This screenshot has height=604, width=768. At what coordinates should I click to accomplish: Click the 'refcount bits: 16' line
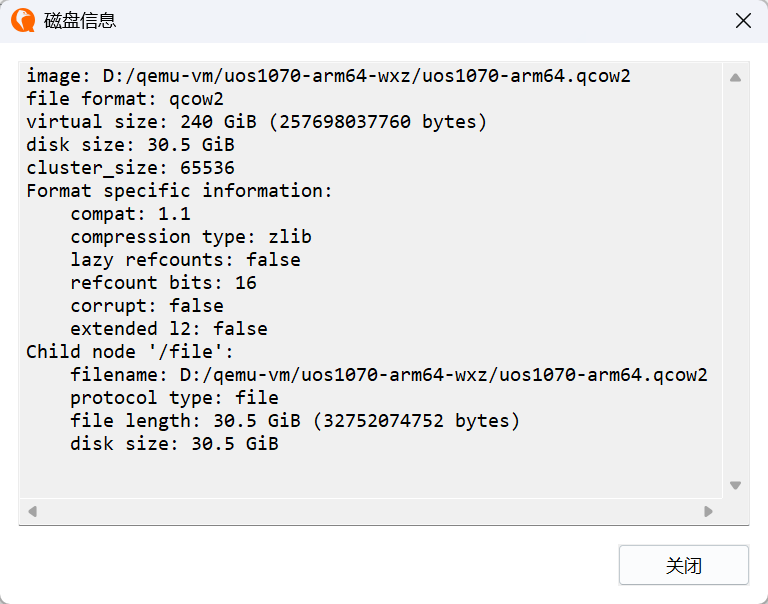164,283
